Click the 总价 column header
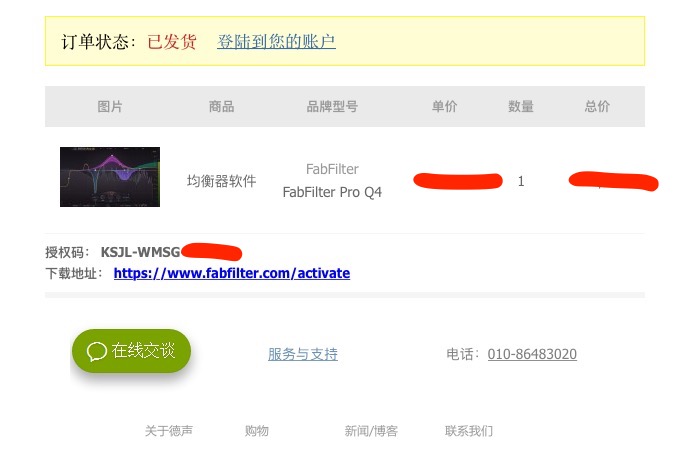Screen dimensions: 690x451 (x=597, y=106)
